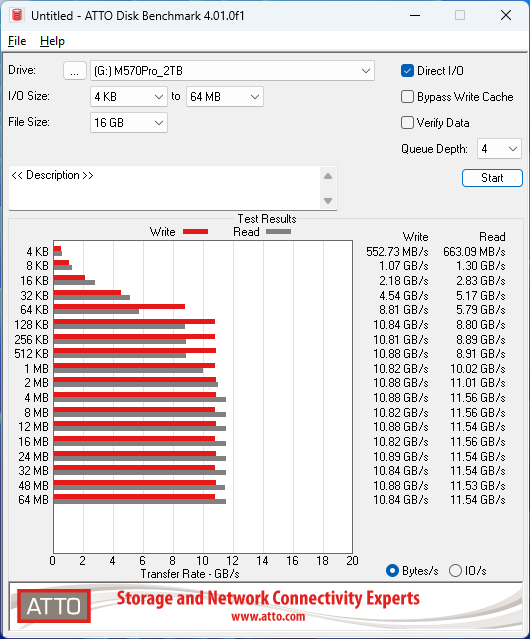The width and height of the screenshot is (530, 639).
Task: Expand the I/O Size maximum 64 MB dropdown
Action: point(225,97)
